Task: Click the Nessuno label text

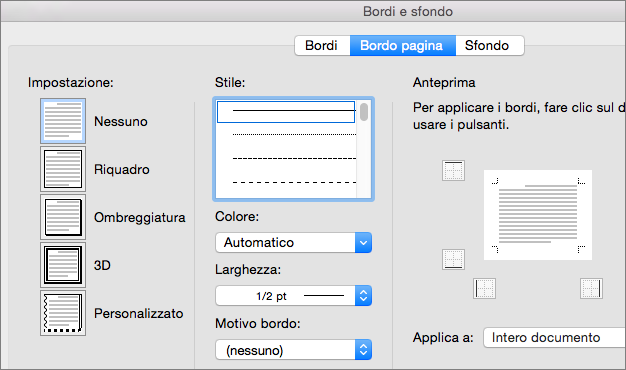Action: 121,121
